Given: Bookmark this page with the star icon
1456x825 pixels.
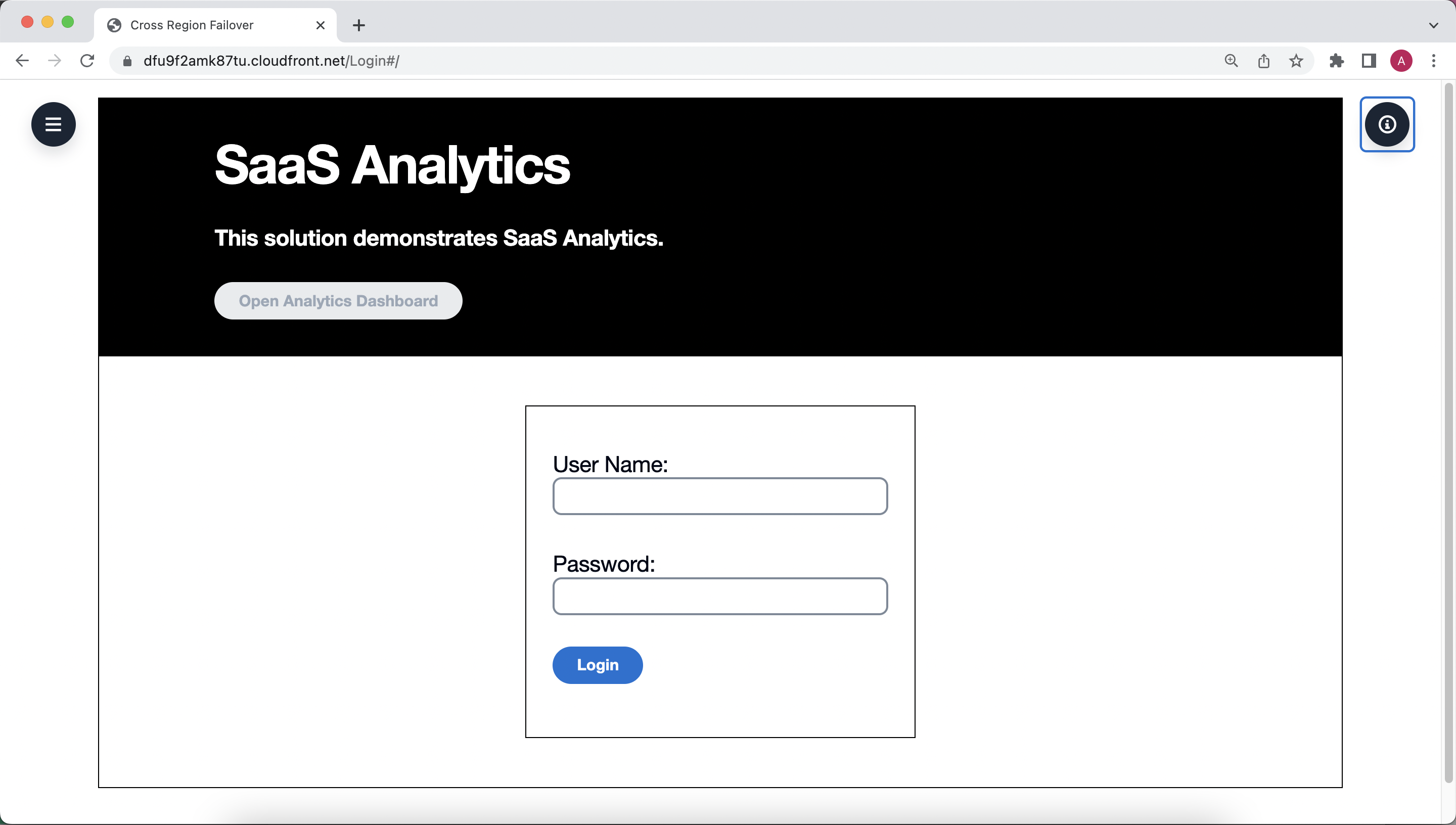Looking at the screenshot, I should tap(1296, 61).
